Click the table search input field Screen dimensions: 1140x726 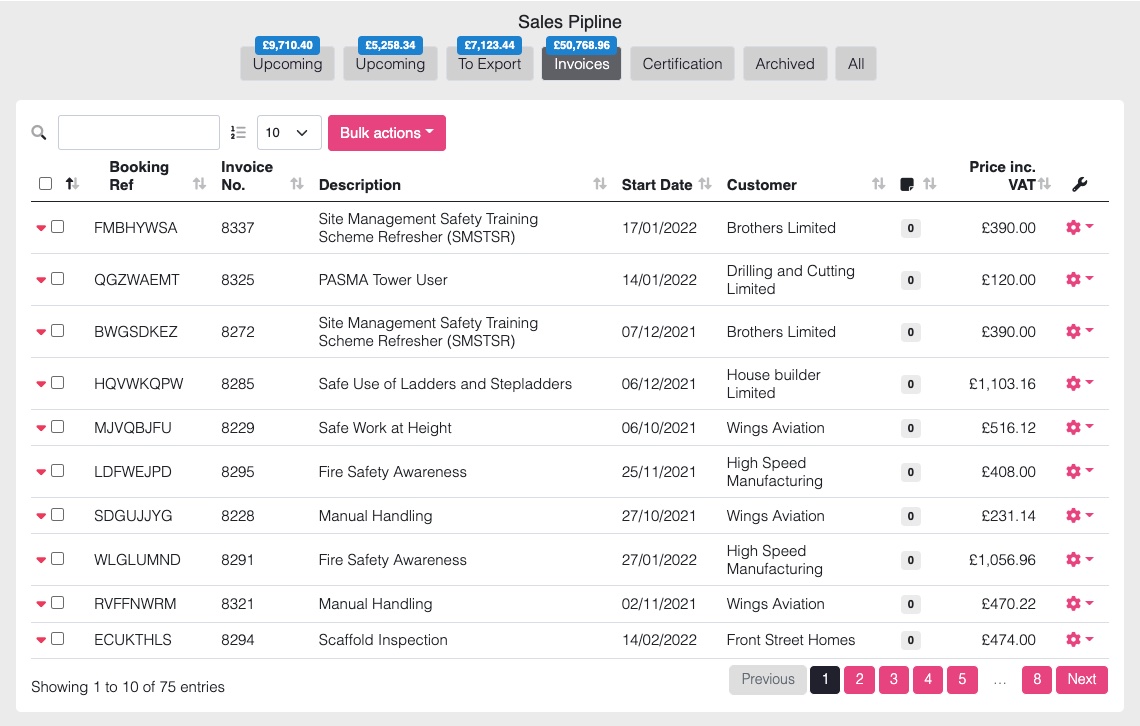click(x=139, y=133)
